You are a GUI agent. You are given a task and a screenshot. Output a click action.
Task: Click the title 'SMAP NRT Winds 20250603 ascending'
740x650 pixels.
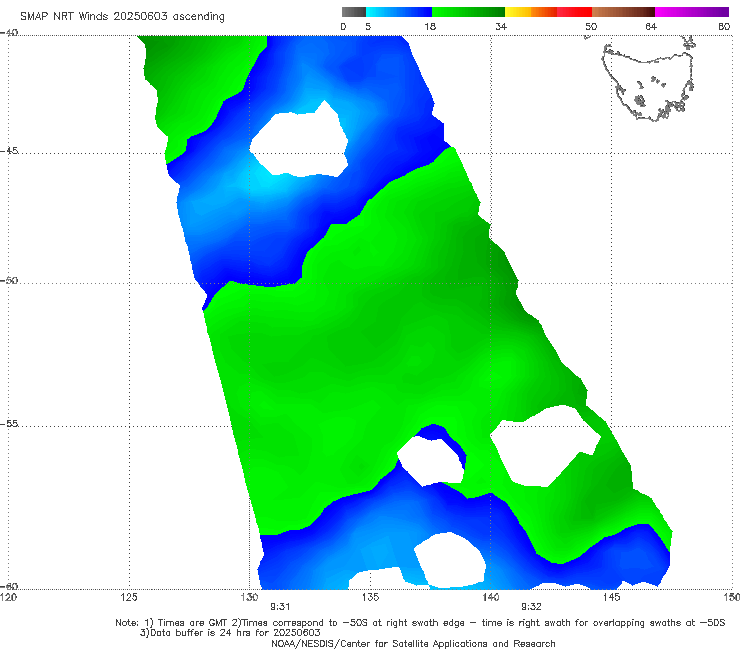[x=122, y=16]
